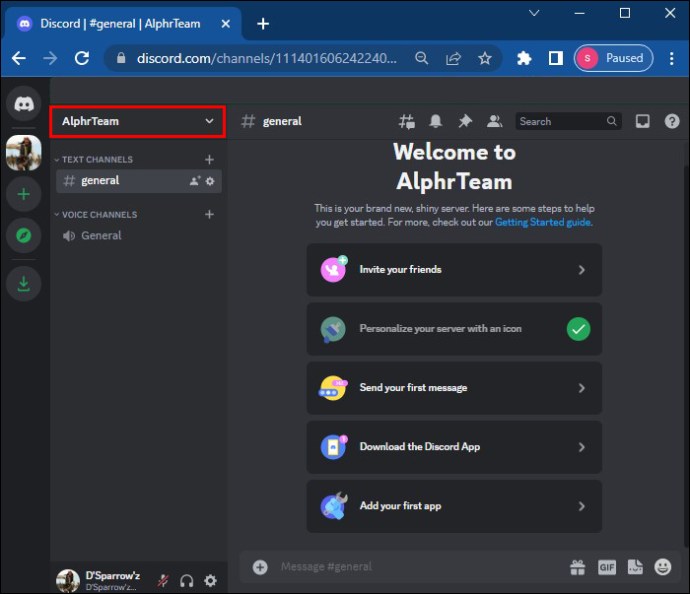Open the sticker picker icon
Viewport: 690px width, 594px height.
click(635, 567)
